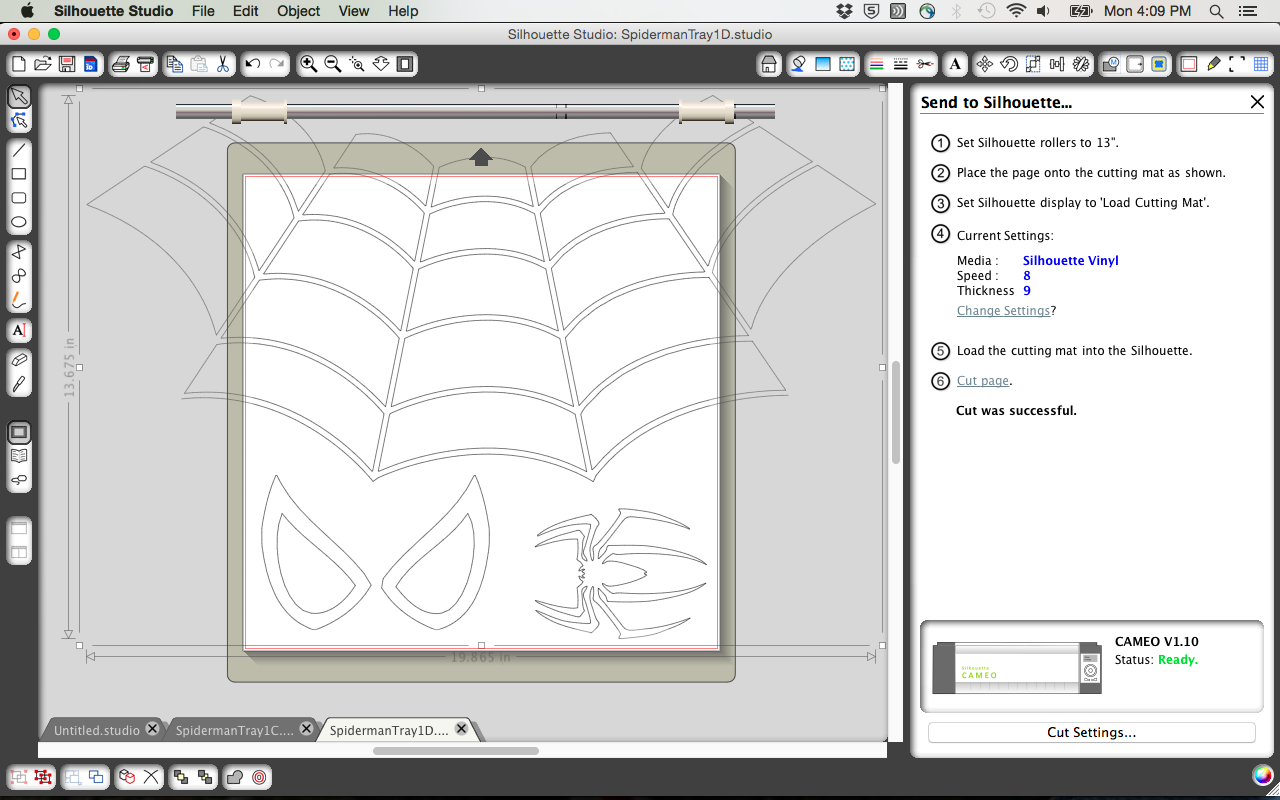Open the Fill Gradient panel
This screenshot has height=800, width=1280.
pyautogui.click(x=823, y=64)
